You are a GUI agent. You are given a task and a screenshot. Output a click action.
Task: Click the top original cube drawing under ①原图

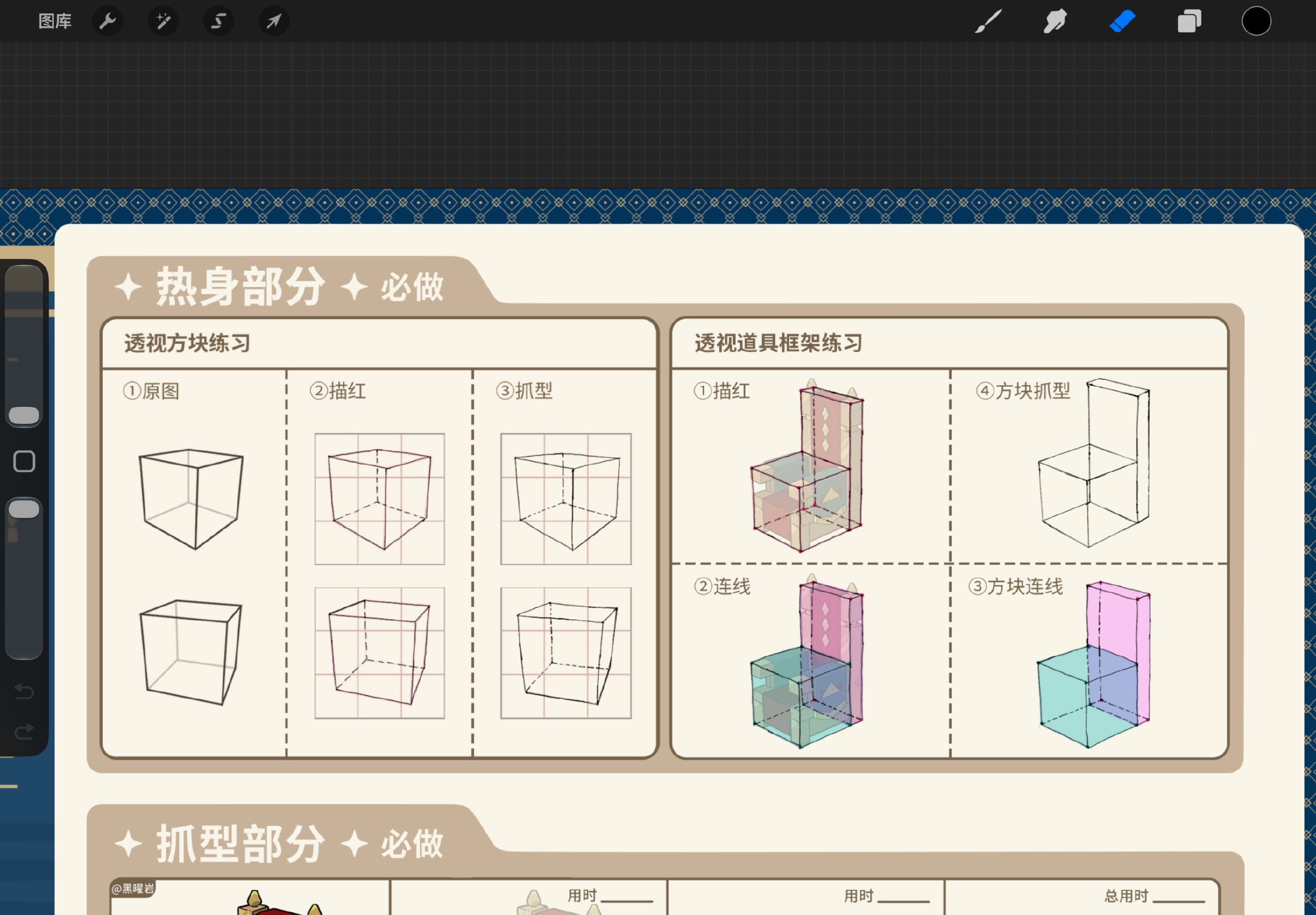(x=191, y=499)
